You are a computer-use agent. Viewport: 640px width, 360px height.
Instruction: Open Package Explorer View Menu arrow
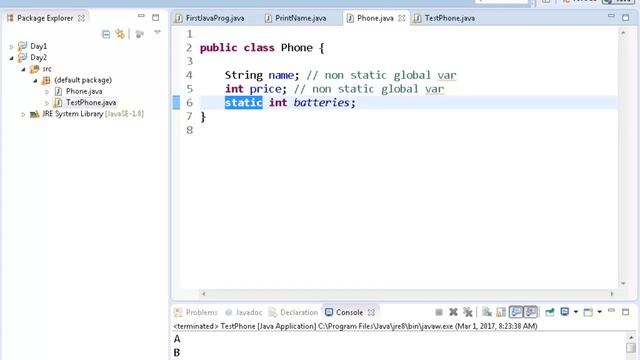pyautogui.click(x=158, y=32)
